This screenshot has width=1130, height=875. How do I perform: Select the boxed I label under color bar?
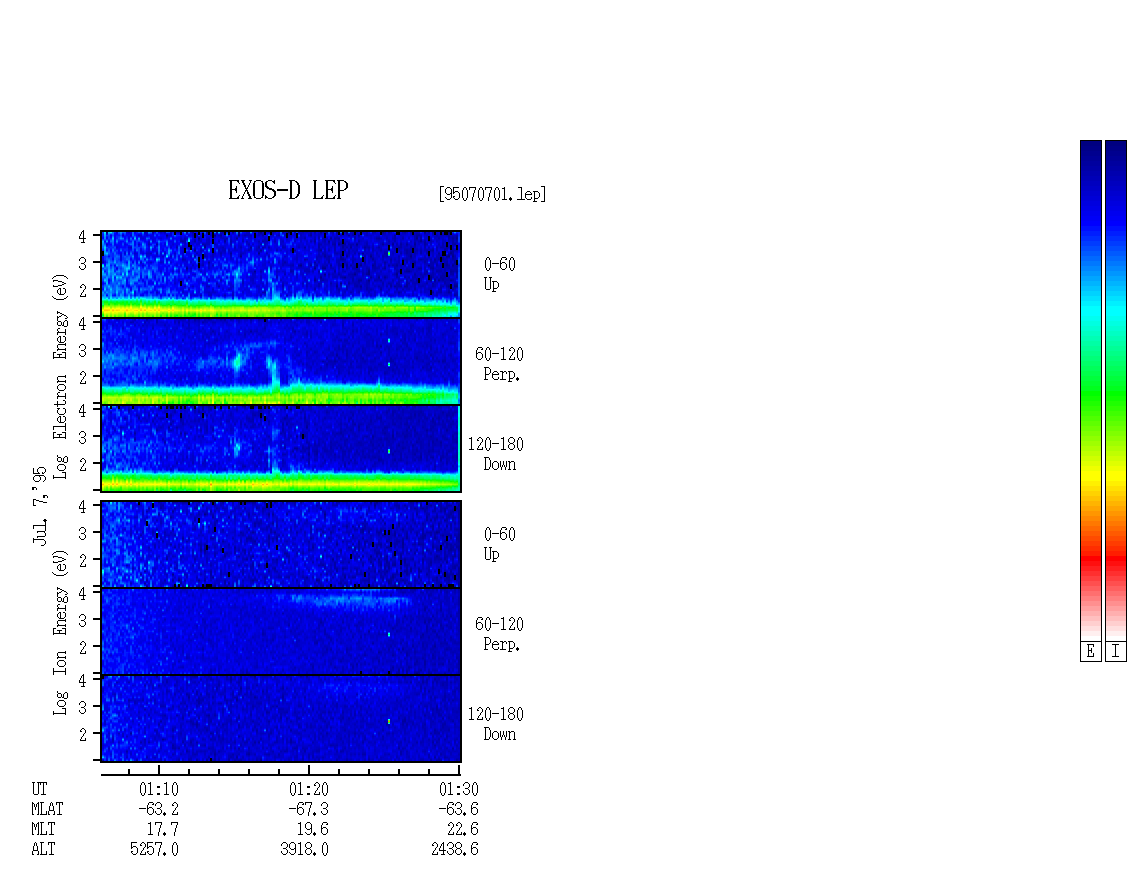pos(1116,652)
